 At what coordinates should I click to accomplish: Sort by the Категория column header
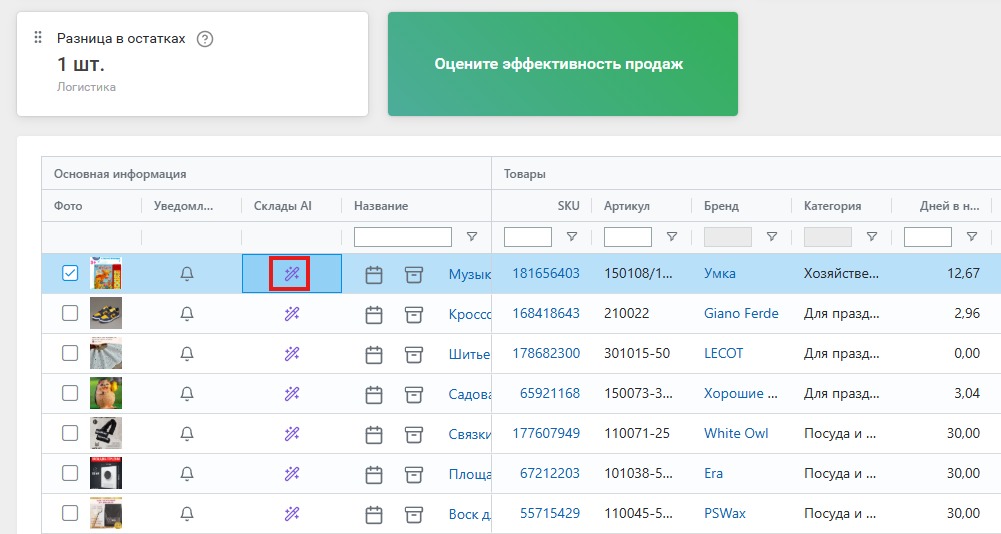pyautogui.click(x=832, y=206)
